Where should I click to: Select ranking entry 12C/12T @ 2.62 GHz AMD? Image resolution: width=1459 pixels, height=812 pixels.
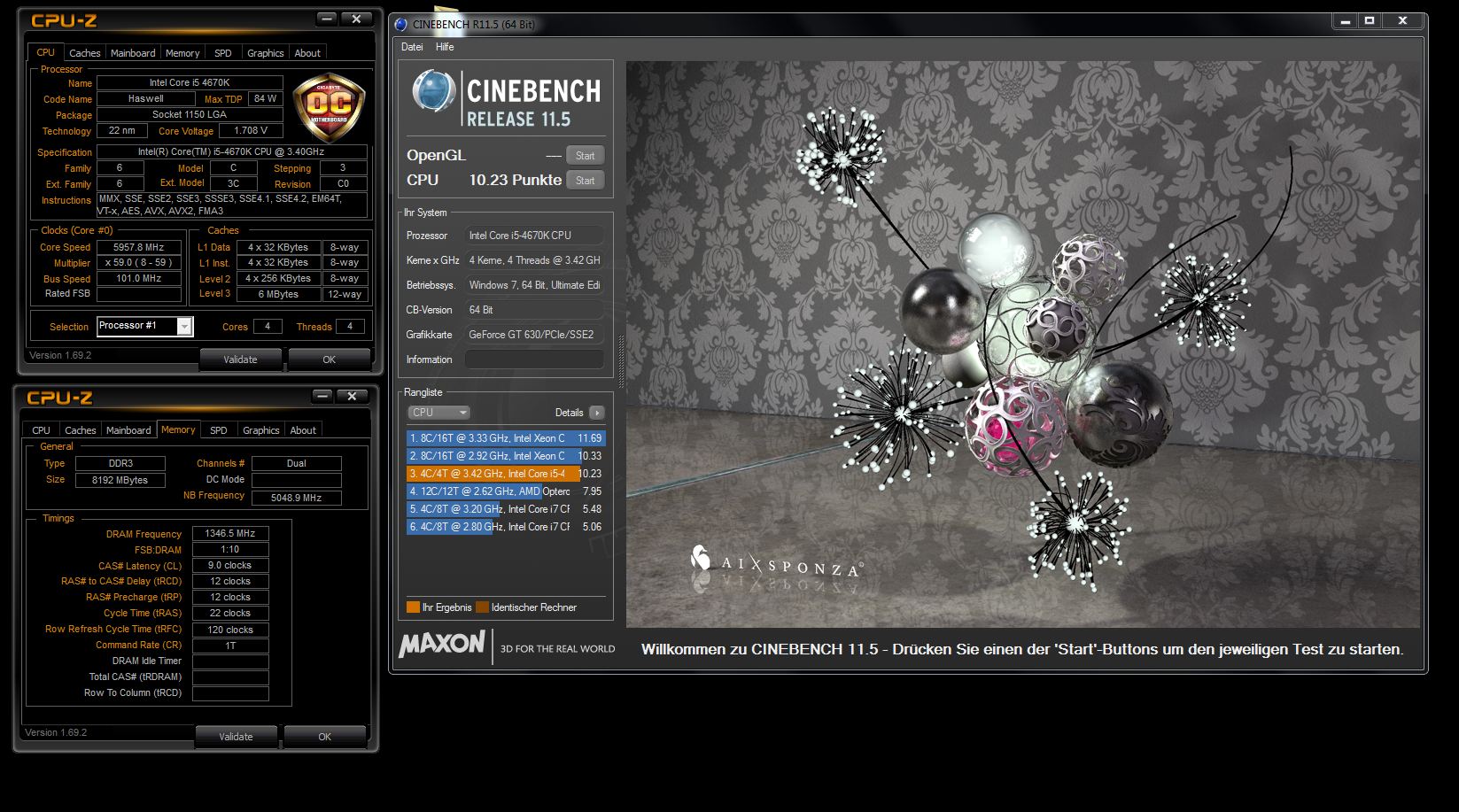[x=506, y=491]
